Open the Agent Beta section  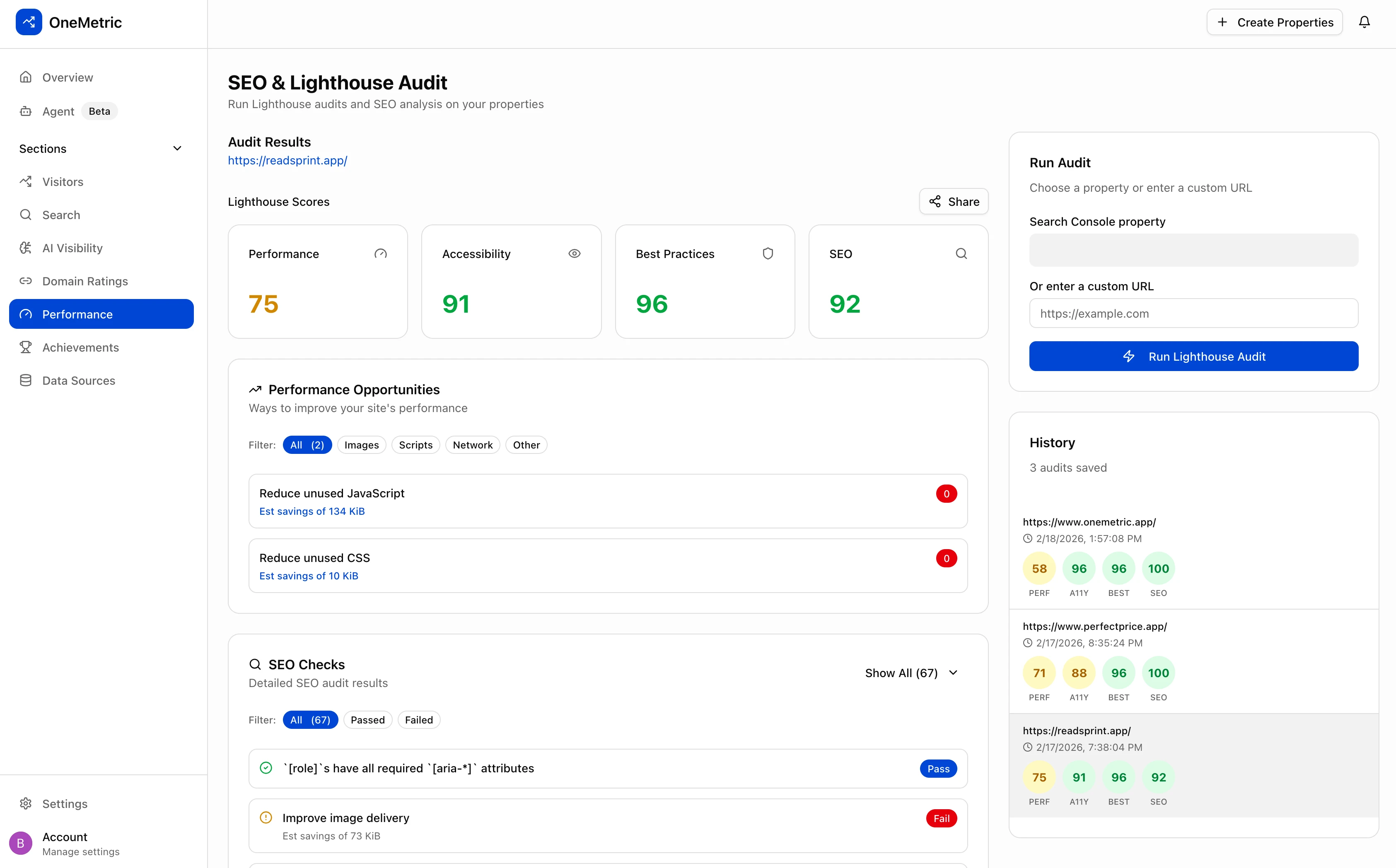(58, 111)
